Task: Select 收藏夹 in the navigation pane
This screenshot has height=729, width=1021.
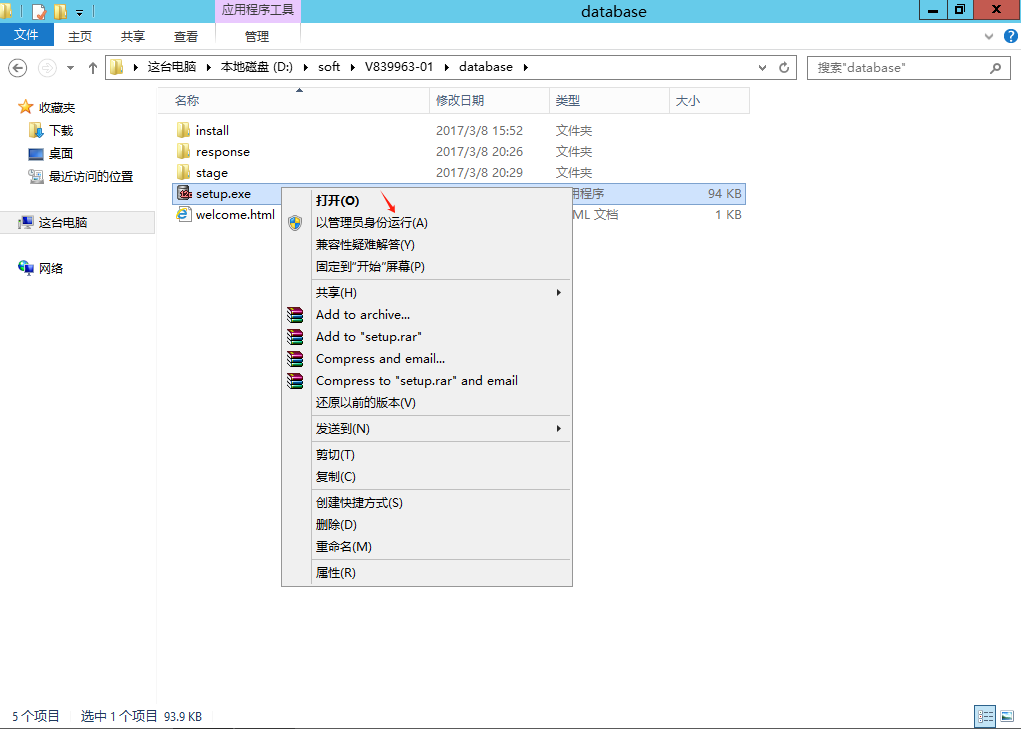Action: click(56, 107)
